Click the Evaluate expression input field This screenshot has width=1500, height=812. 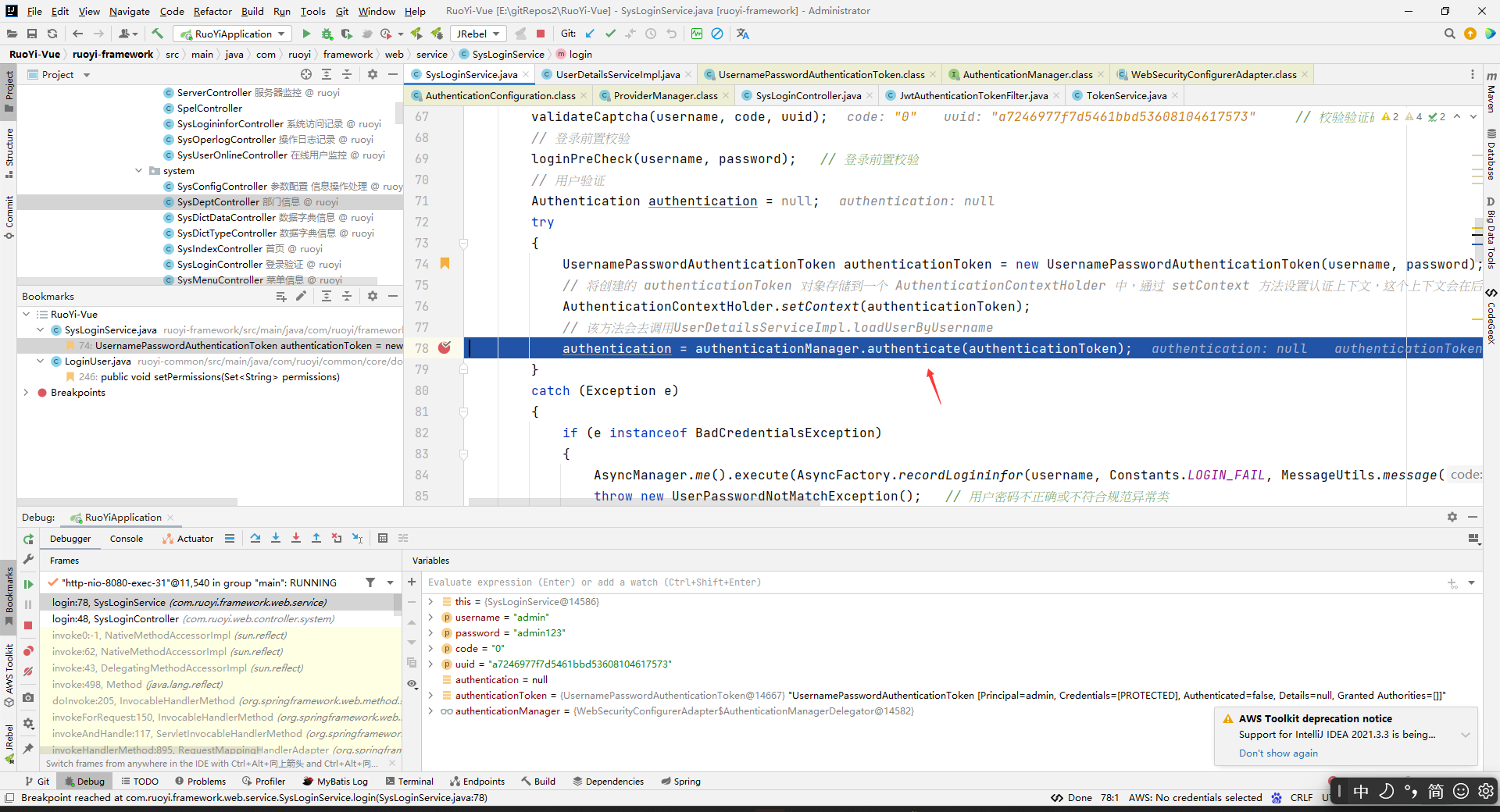click(934, 582)
